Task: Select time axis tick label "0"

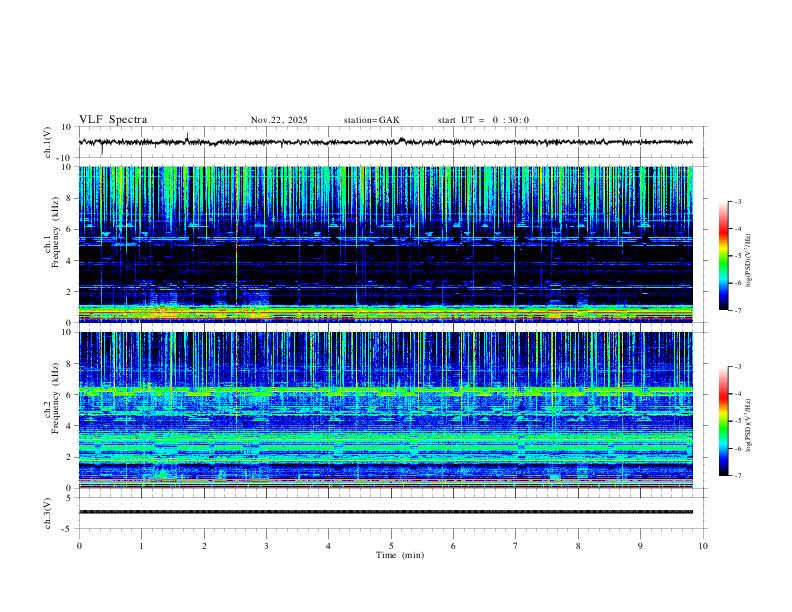Action: pos(79,546)
